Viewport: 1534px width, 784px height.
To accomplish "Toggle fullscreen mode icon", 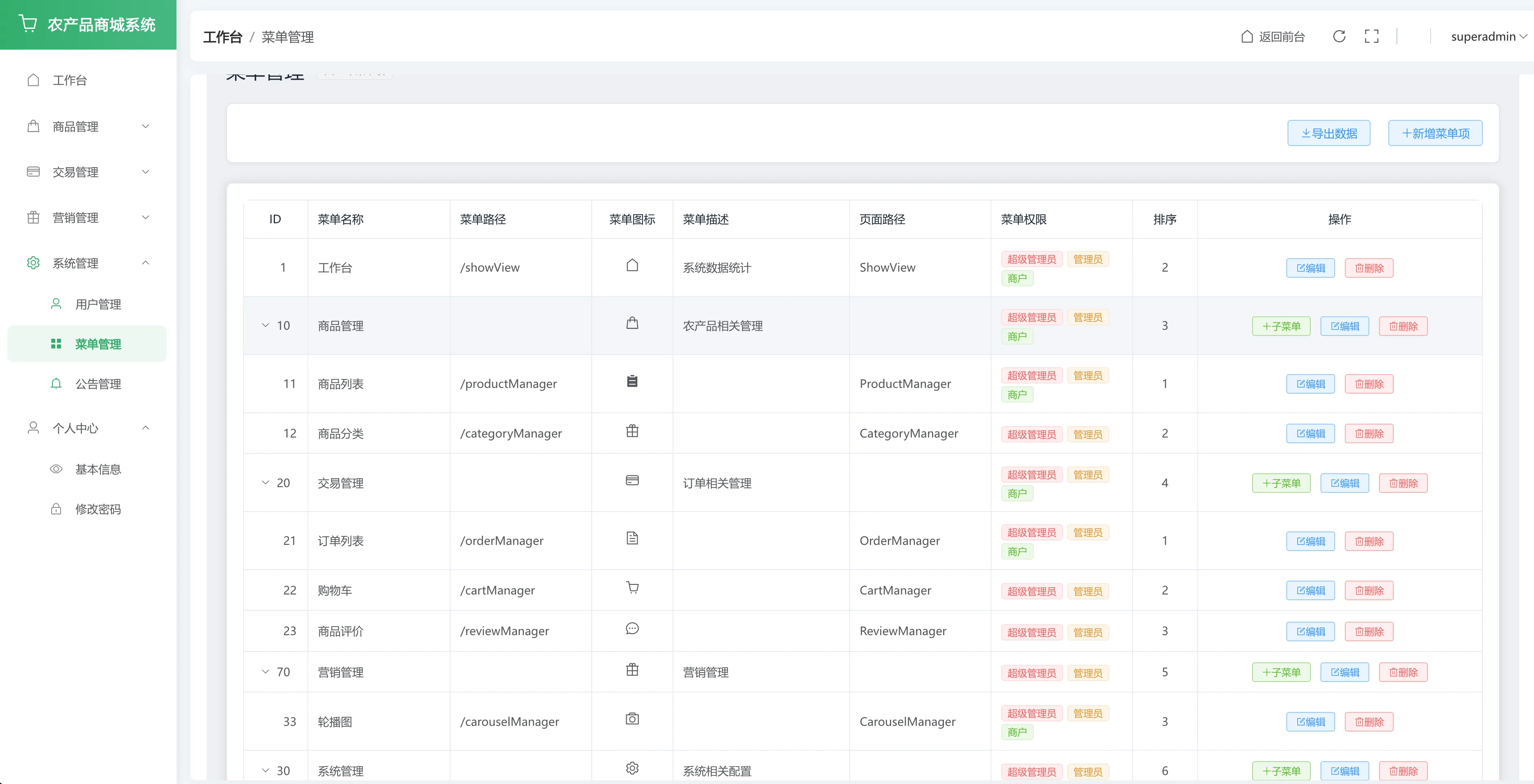I will pyautogui.click(x=1371, y=37).
